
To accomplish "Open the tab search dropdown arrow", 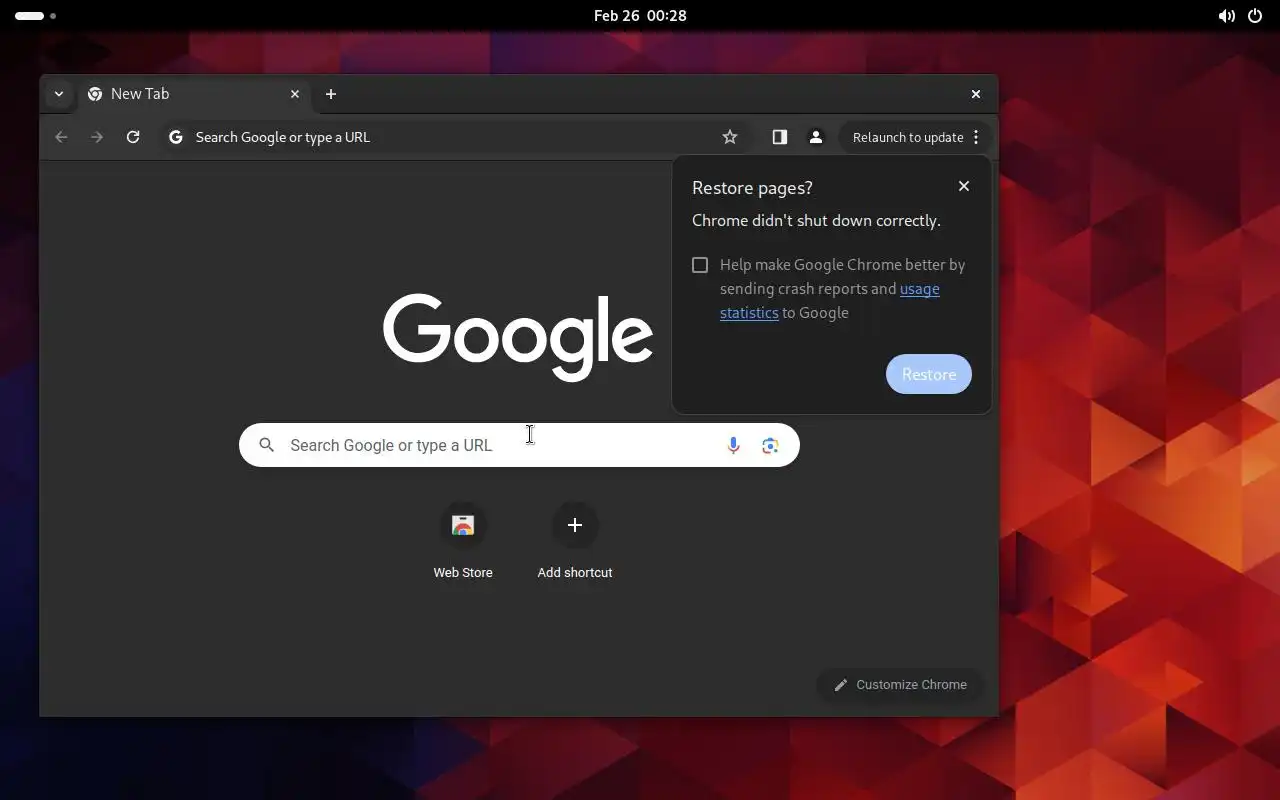I will point(59,94).
